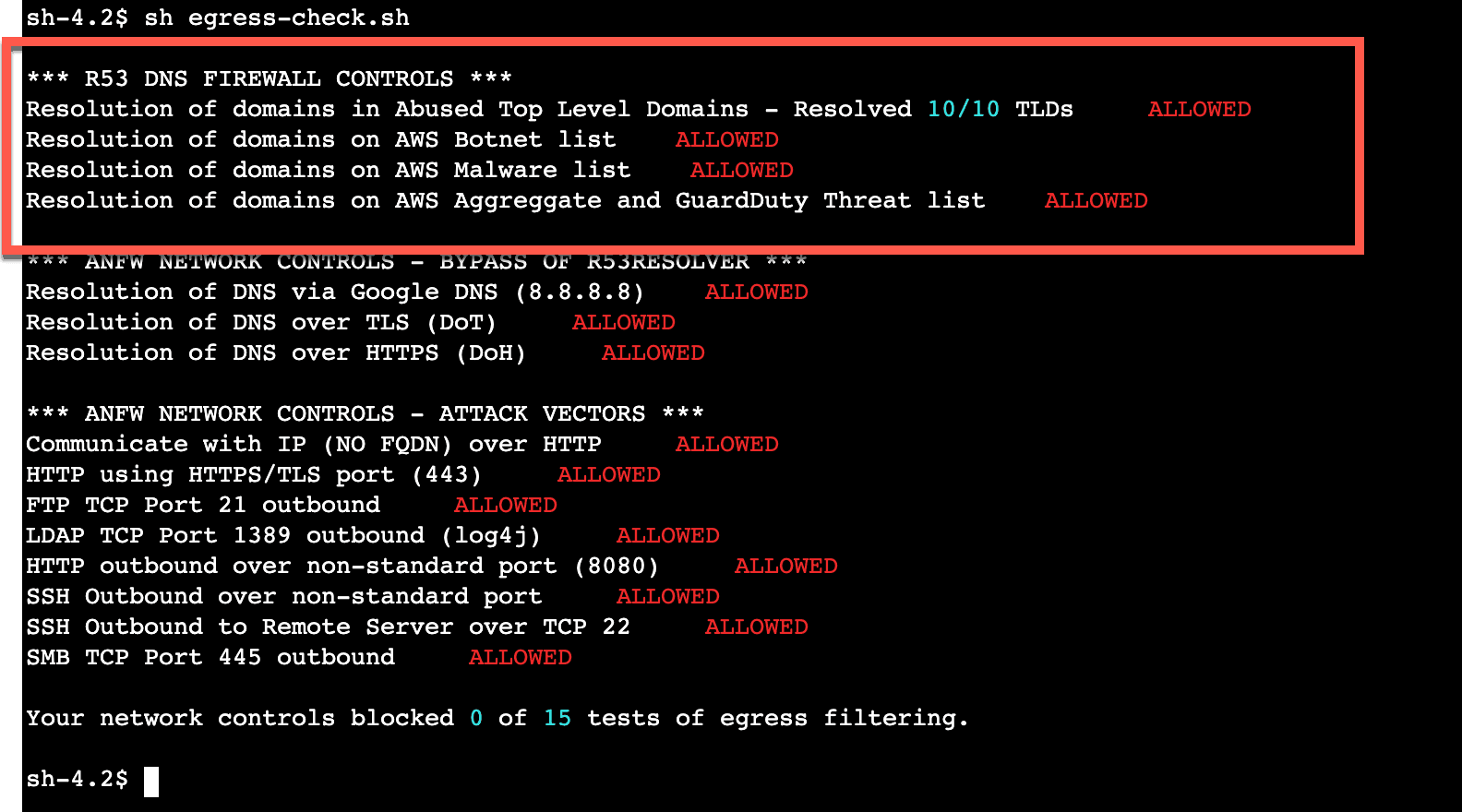Click ALLOWED beside AWS Malware list
Screen dimensions: 1462x812
(742, 170)
